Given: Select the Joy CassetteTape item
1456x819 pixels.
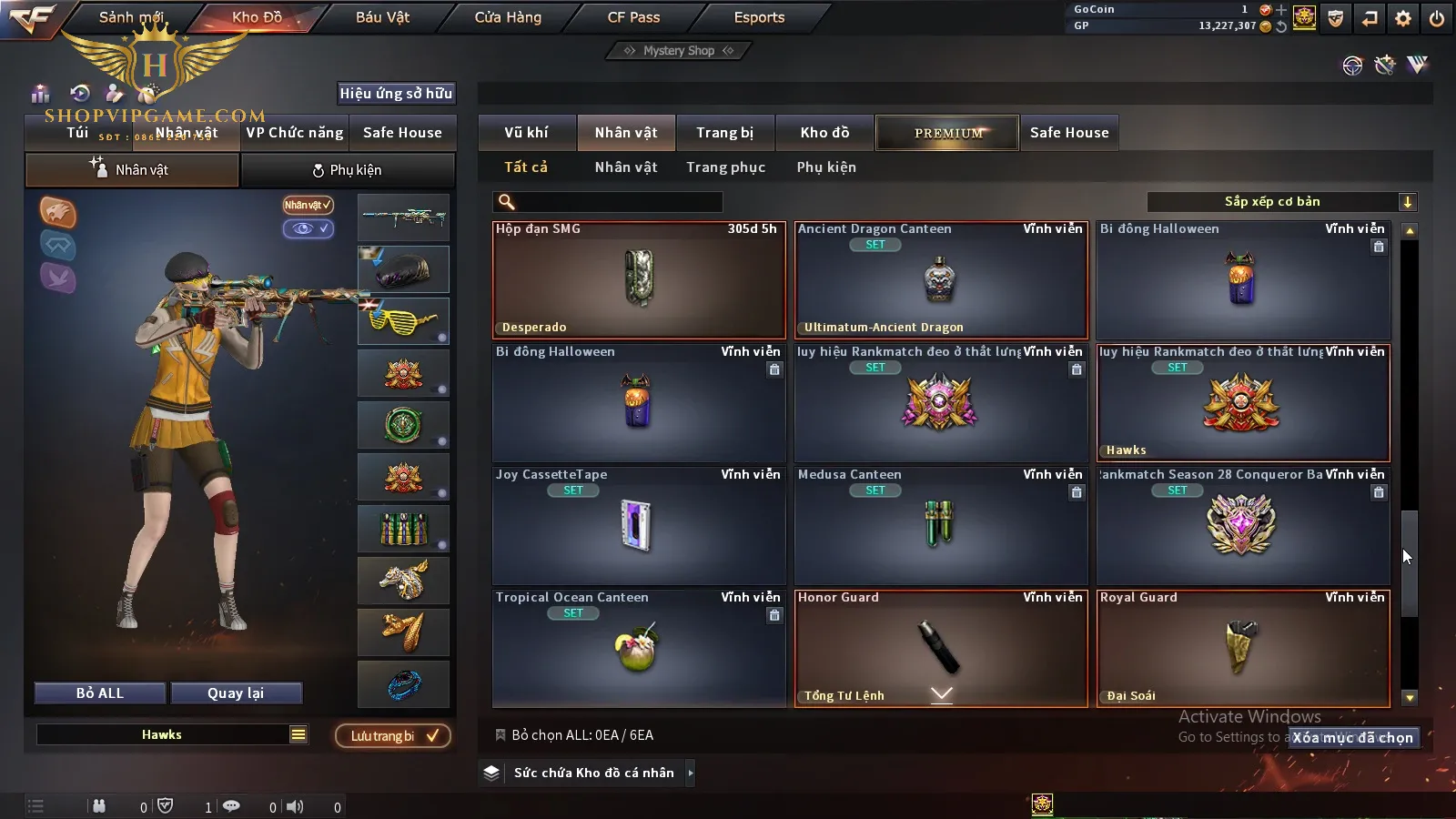Looking at the screenshot, I should (639, 526).
